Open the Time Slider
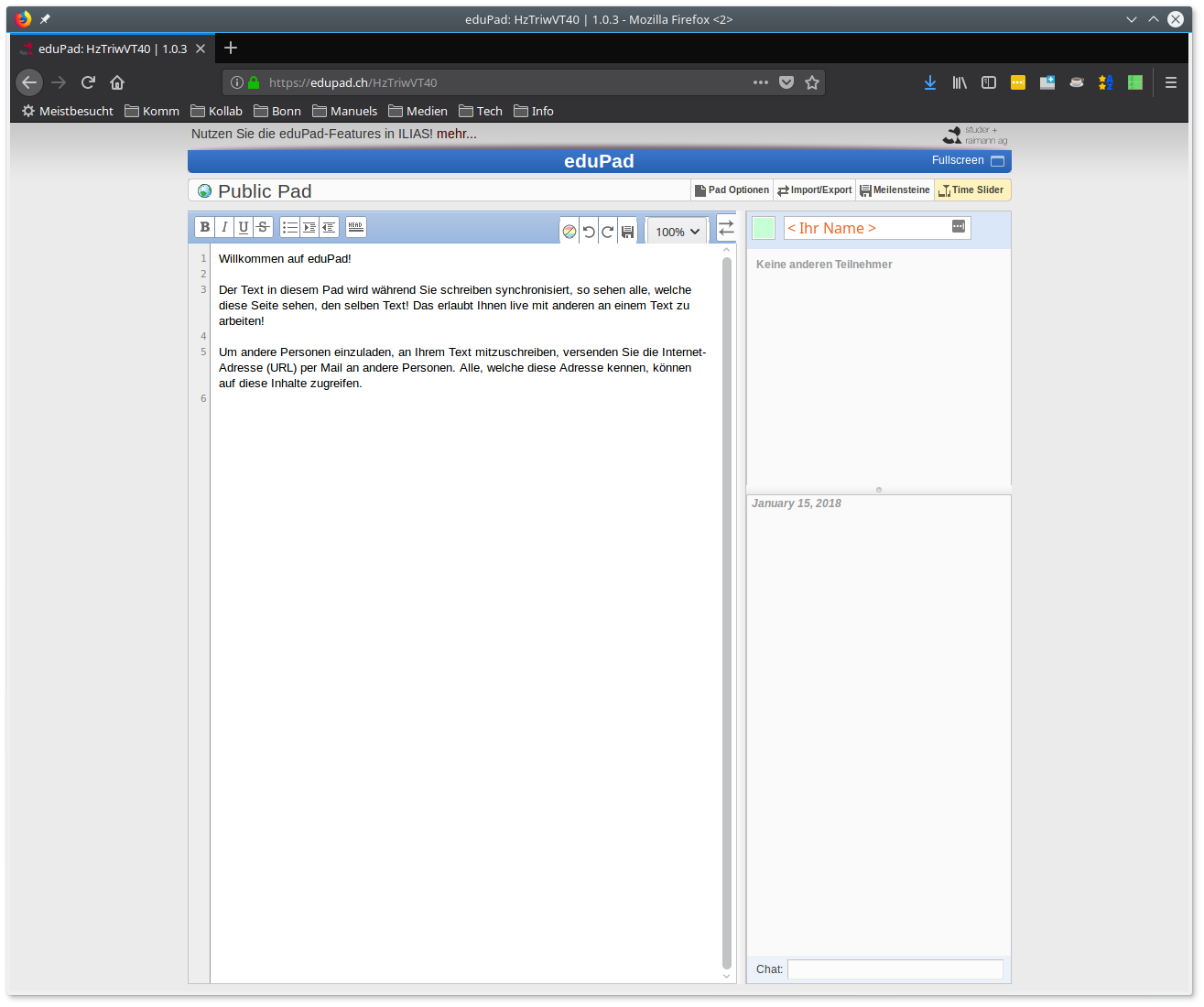The width and height of the screenshot is (1204, 1007). [x=972, y=190]
